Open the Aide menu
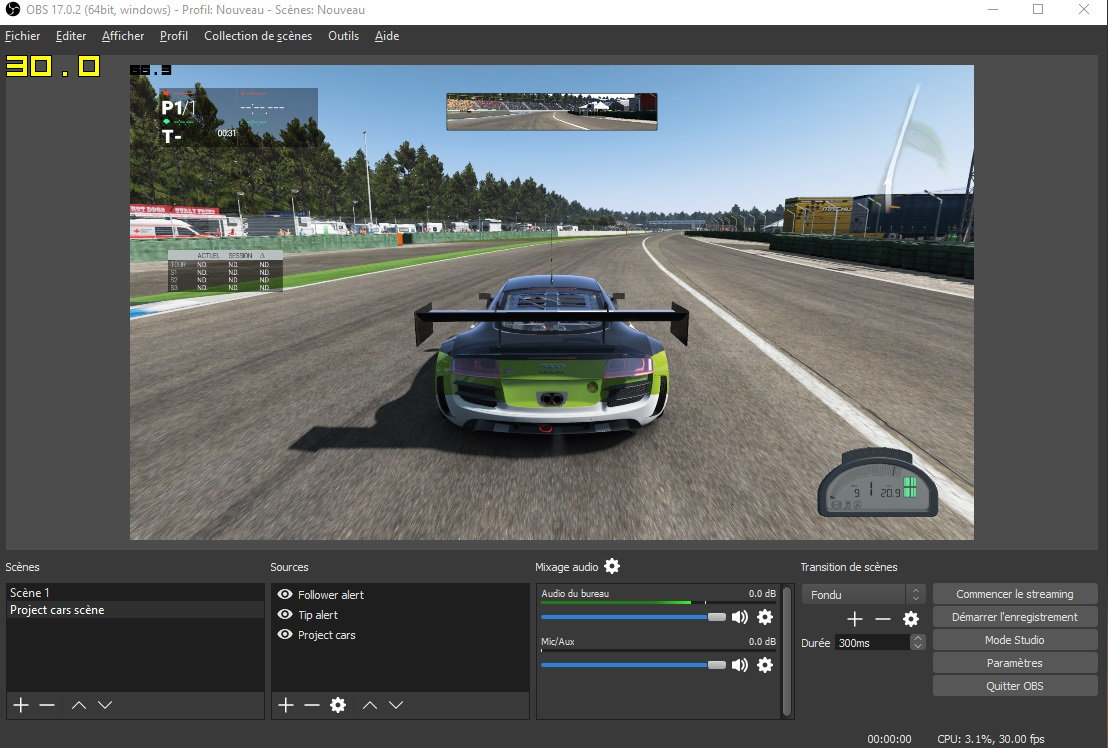 click(x=387, y=36)
